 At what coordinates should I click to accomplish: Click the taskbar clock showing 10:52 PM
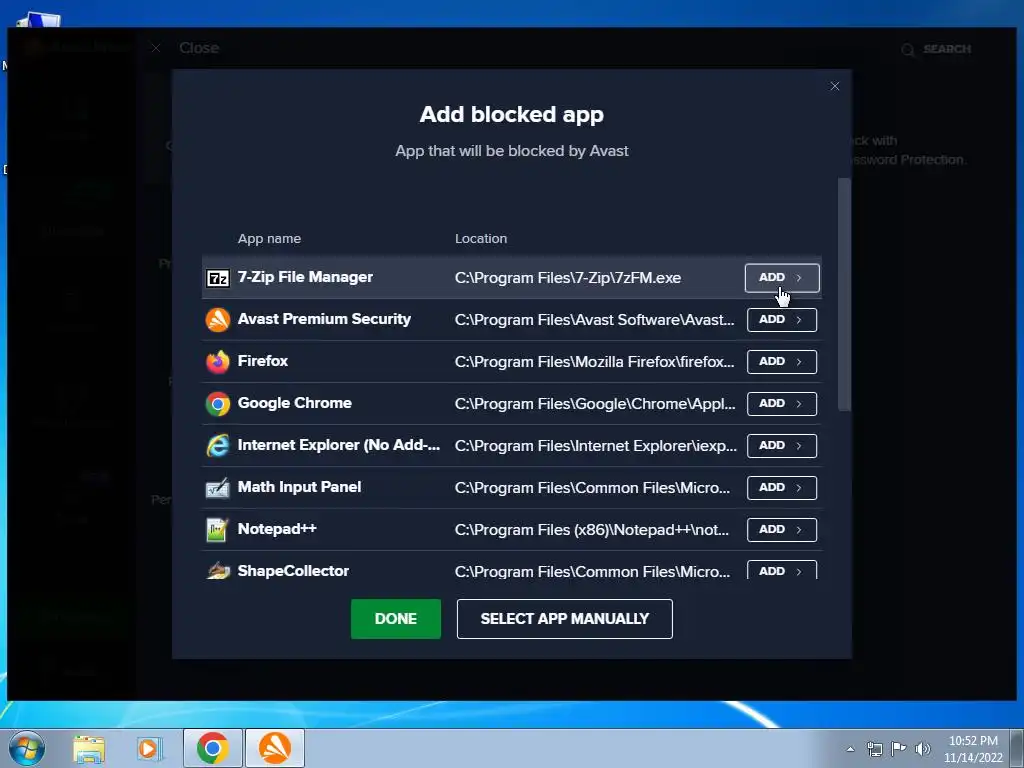pyautogui.click(x=973, y=749)
